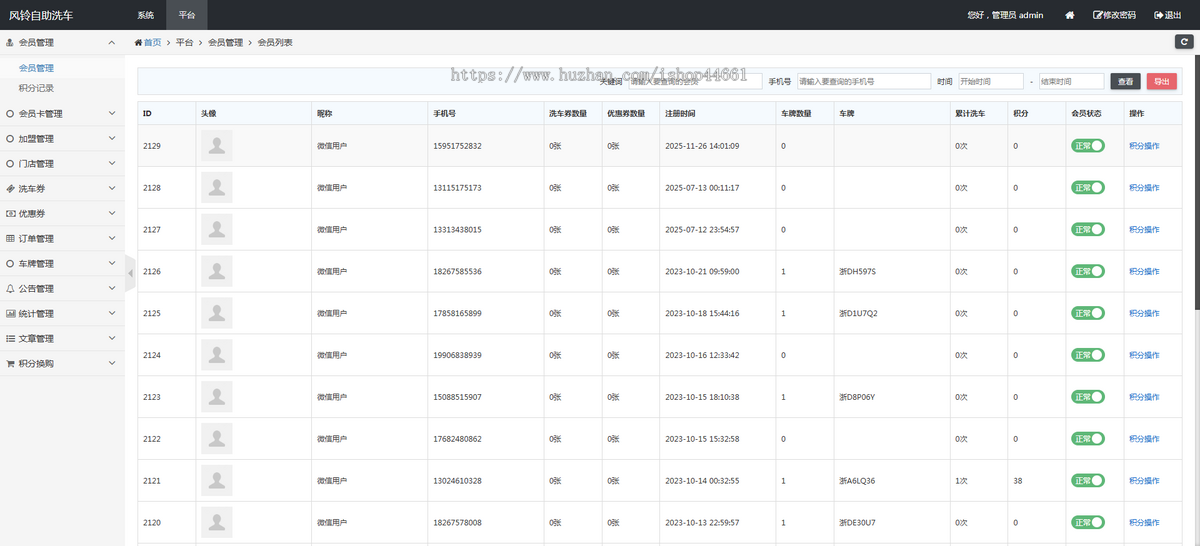Click the 退出 logout icon

[x=1159, y=15]
